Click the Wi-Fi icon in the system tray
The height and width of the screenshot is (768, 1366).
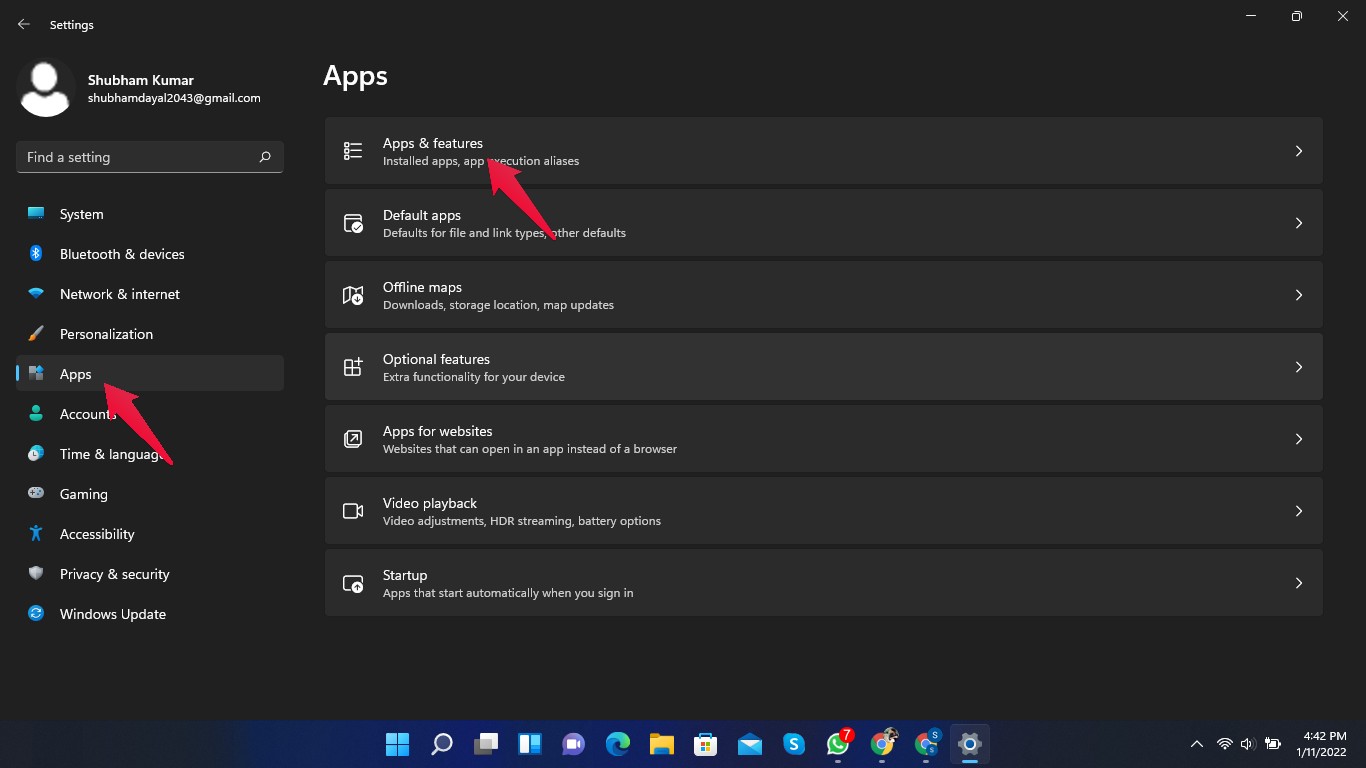(1225, 744)
